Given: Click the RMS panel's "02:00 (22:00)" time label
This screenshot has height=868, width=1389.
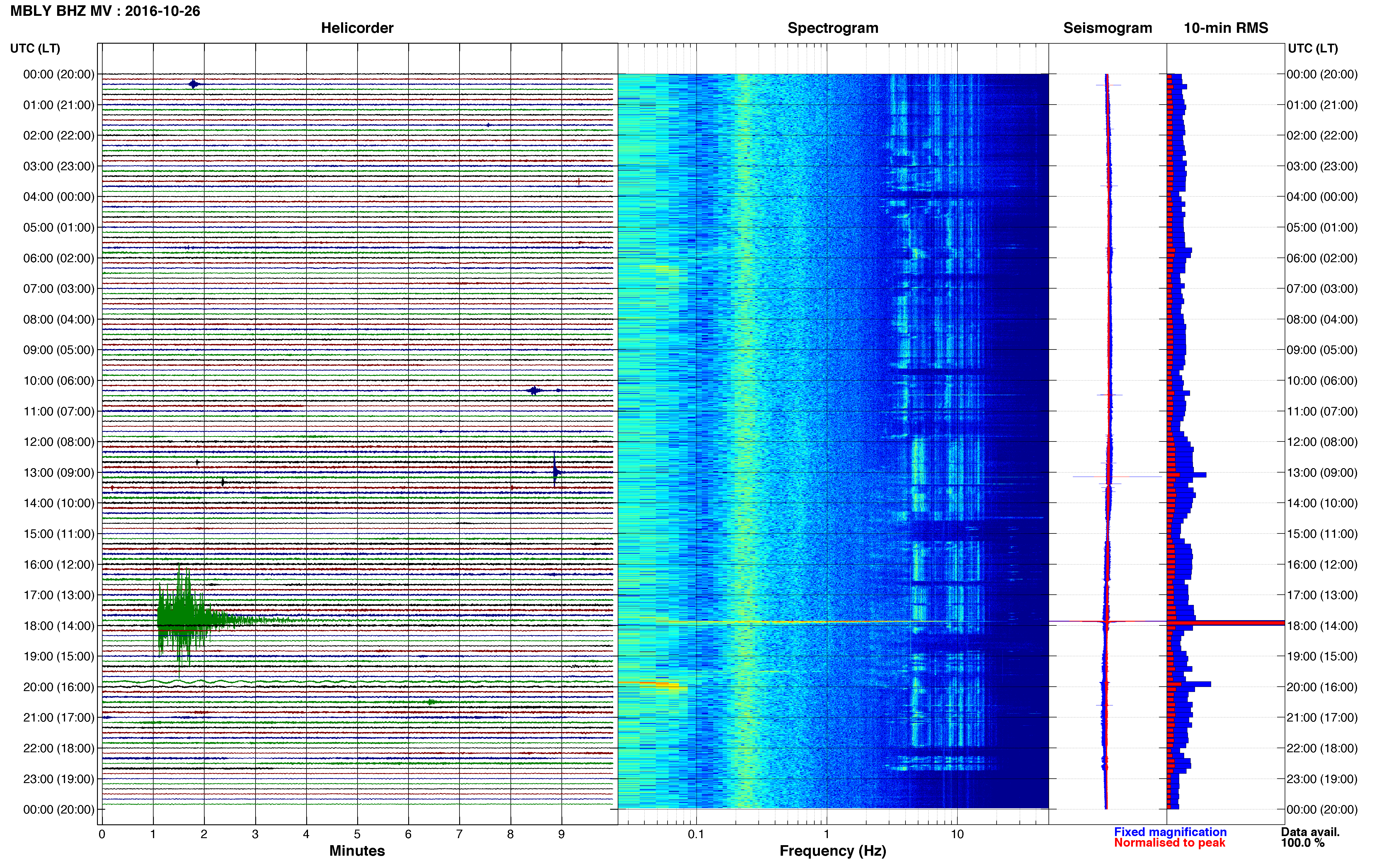Looking at the screenshot, I should [x=1322, y=135].
